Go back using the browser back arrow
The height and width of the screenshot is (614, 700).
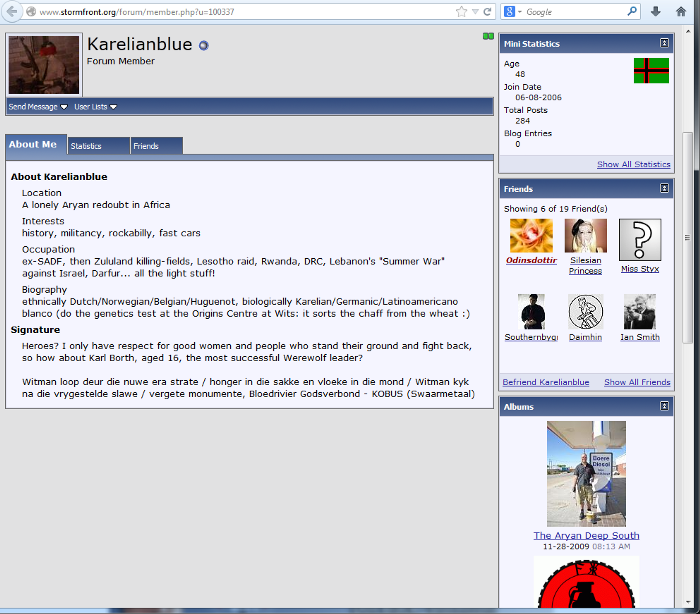(x=12, y=12)
